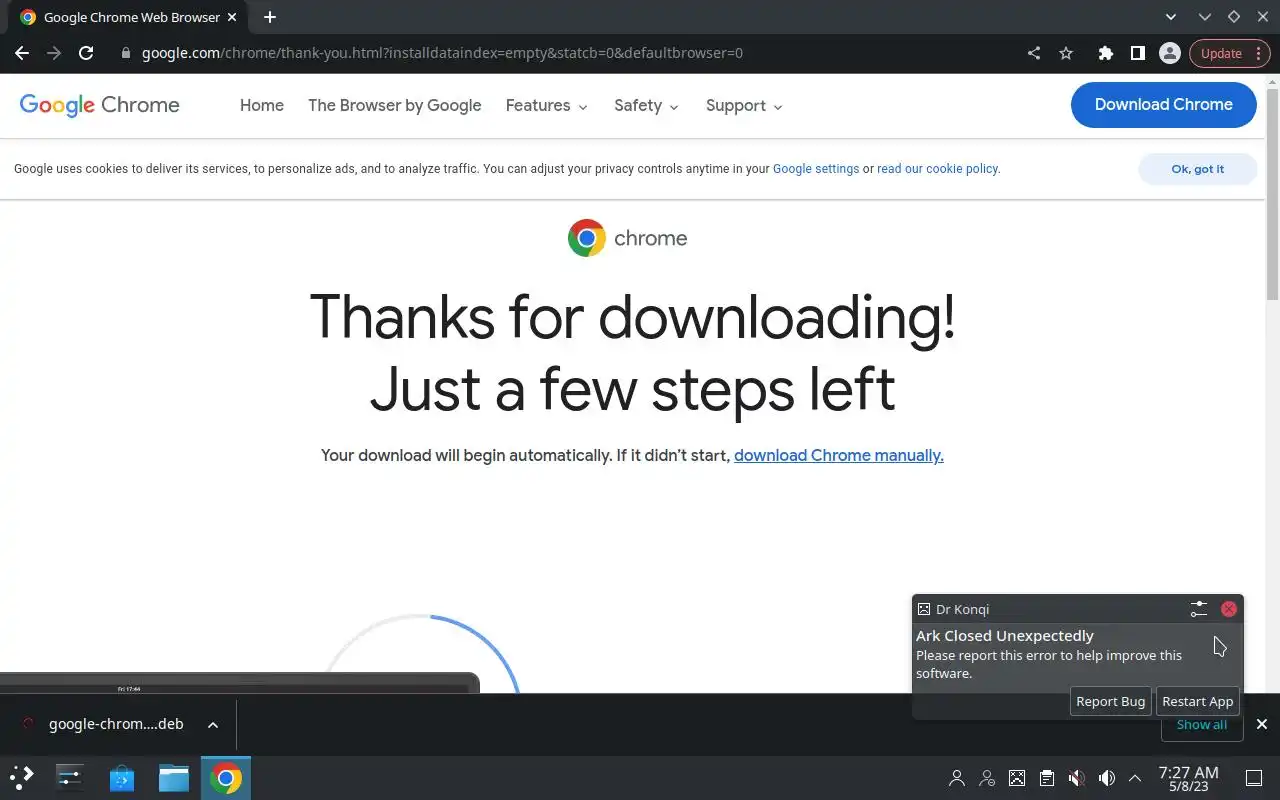Open the google-chrome deb download item
The width and height of the screenshot is (1280, 800).
pyautogui.click(x=104, y=724)
